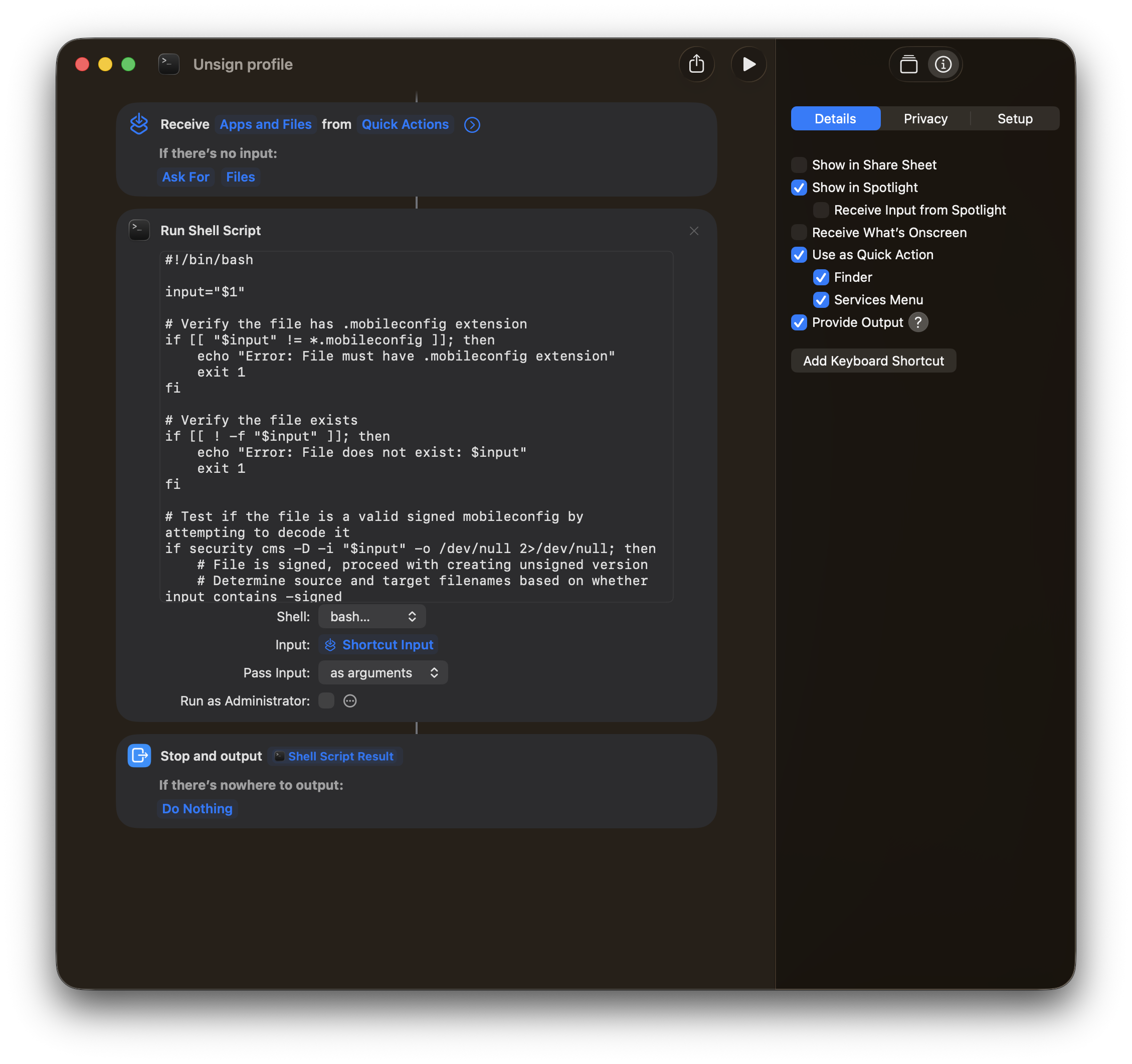Click the Run Shell Script terminal icon
The height and width of the screenshot is (1064, 1132).
(x=139, y=230)
